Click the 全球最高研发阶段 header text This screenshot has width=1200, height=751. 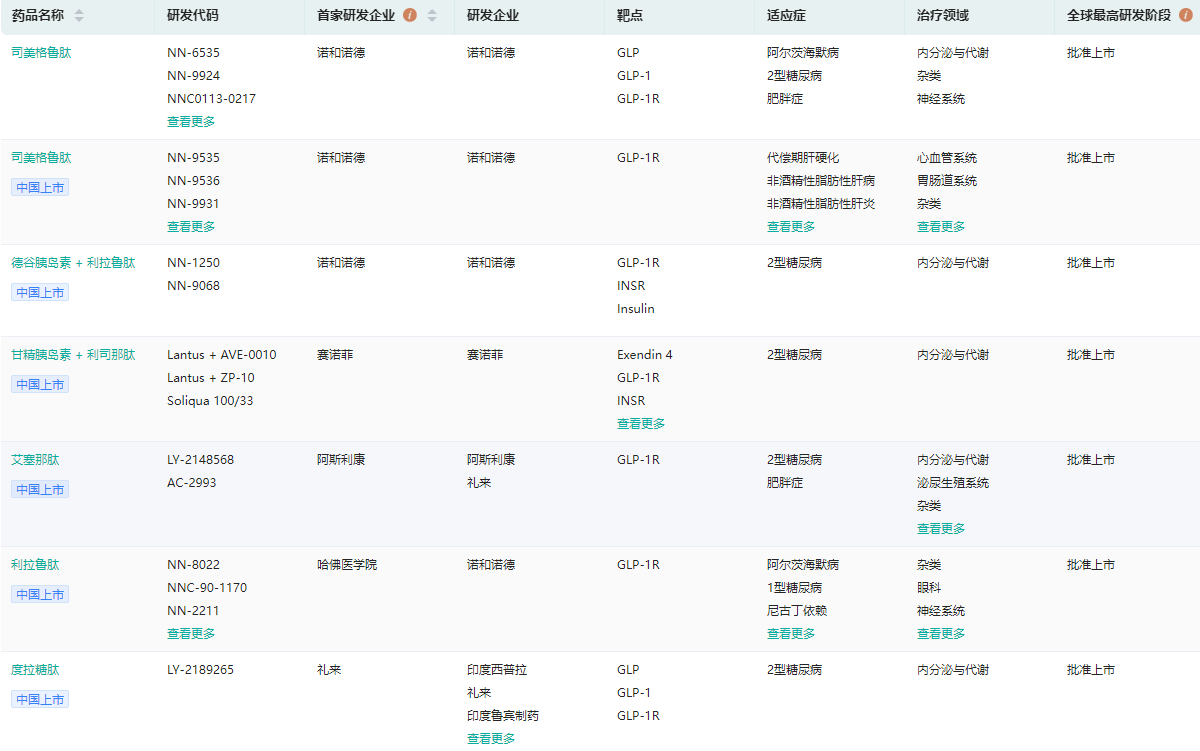1118,16
